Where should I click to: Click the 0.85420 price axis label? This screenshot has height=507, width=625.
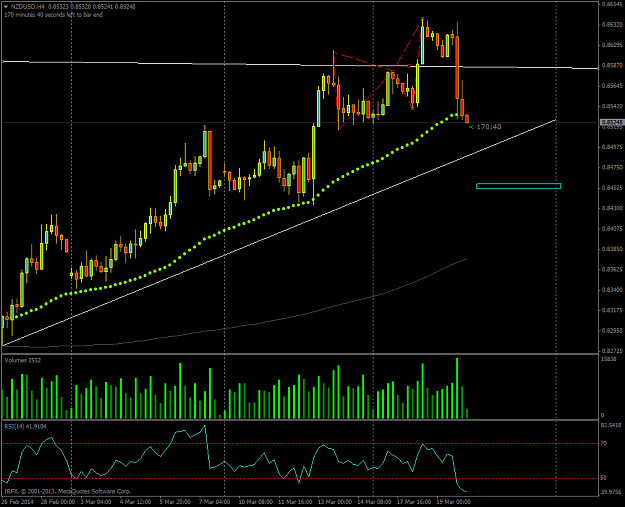(x=612, y=106)
